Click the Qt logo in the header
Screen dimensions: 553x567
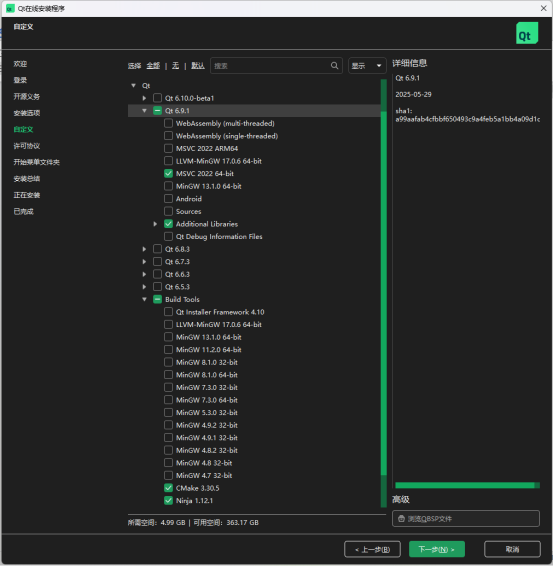[527, 33]
